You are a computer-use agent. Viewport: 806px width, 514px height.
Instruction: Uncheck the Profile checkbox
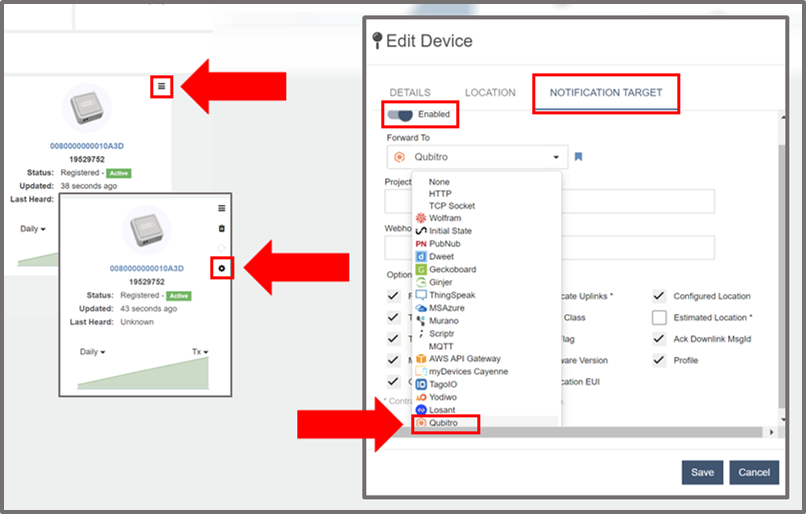tap(659, 360)
